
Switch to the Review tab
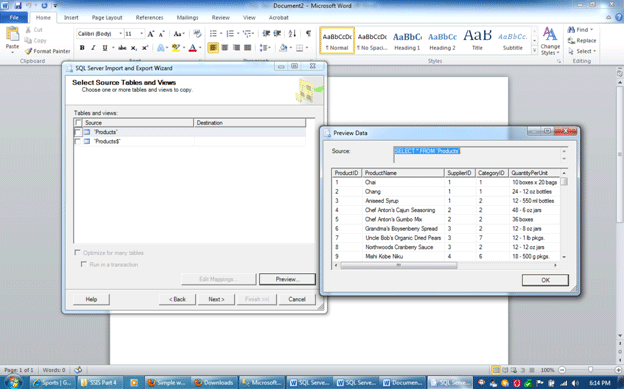(220, 18)
